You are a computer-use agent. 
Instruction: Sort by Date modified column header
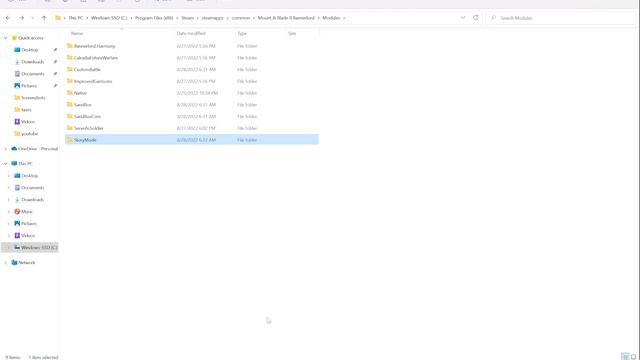pyautogui.click(x=191, y=33)
